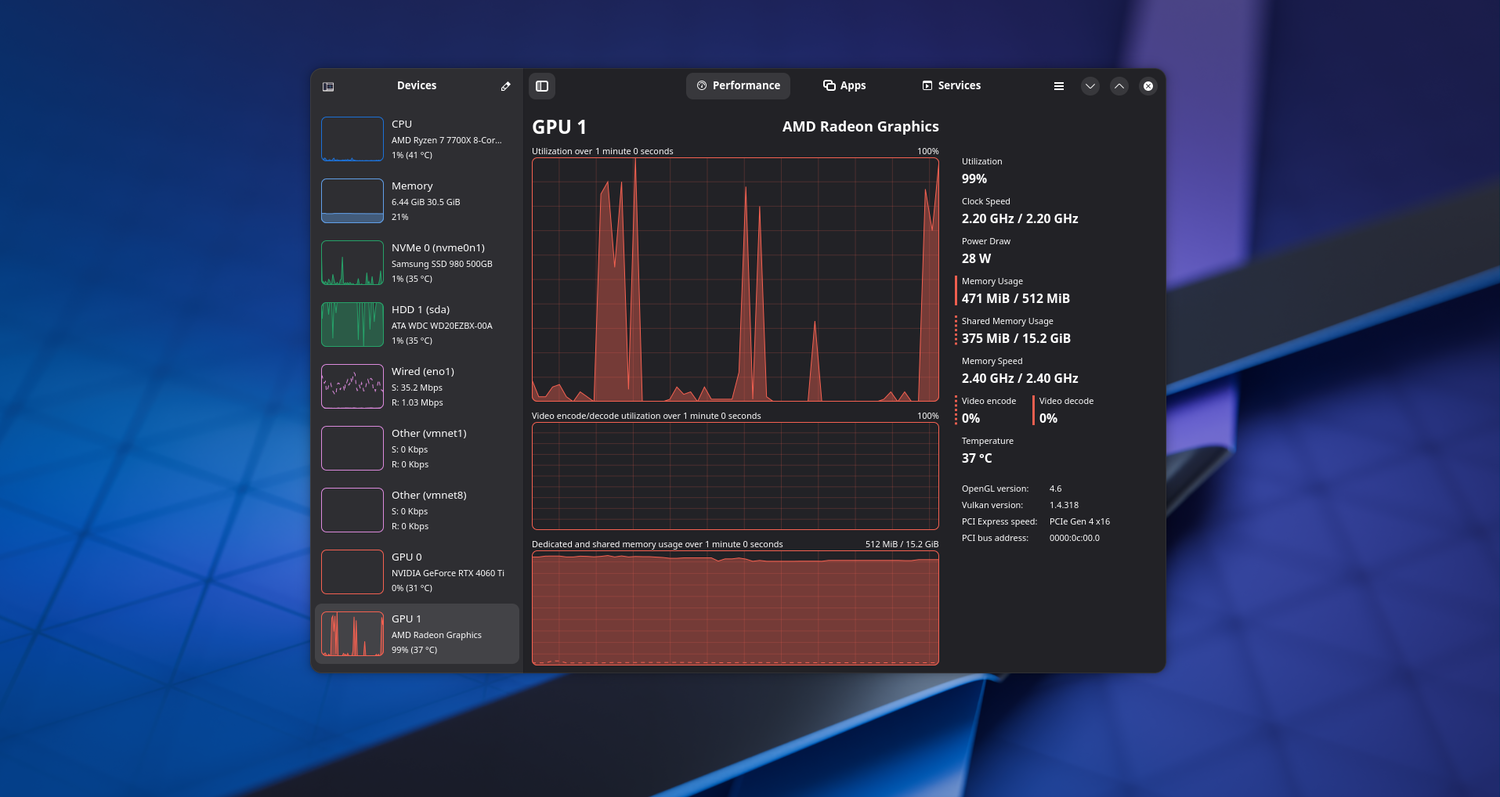Select the Memory device in the sidebar

click(x=417, y=201)
